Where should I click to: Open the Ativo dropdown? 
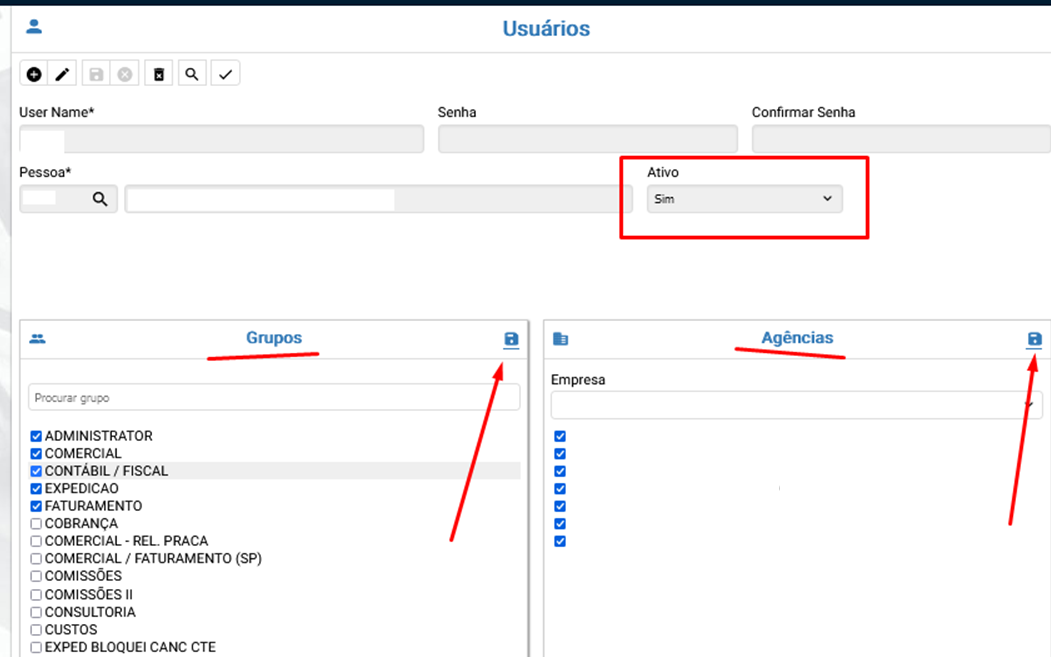pos(744,199)
